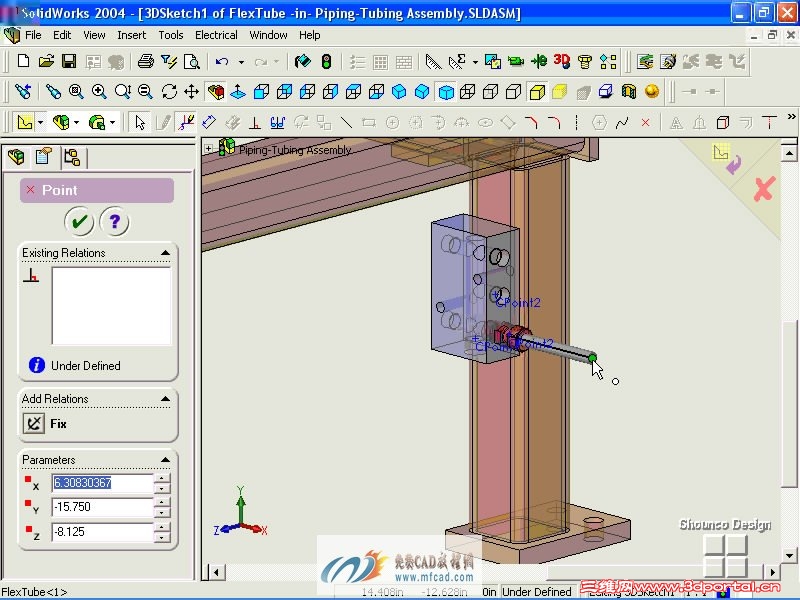This screenshot has height=600, width=800.
Task: Click the Isometric view cube icon
Action: [399, 92]
